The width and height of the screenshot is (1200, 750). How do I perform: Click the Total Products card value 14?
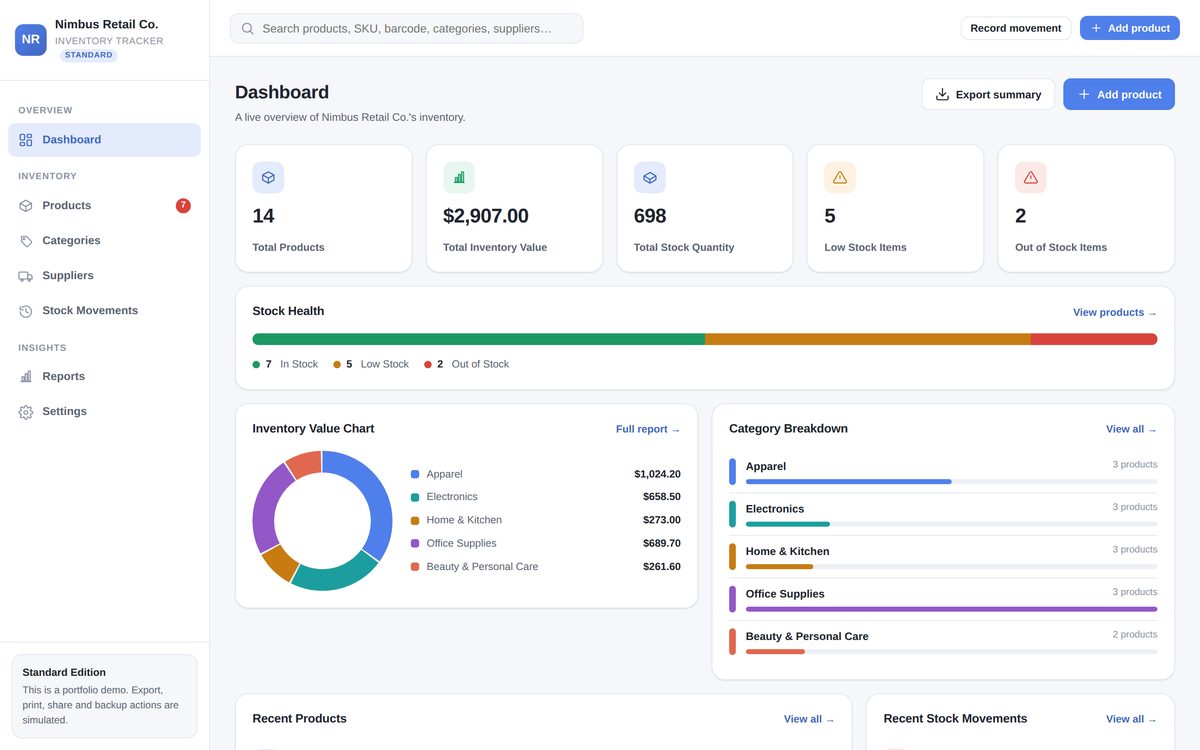263,216
